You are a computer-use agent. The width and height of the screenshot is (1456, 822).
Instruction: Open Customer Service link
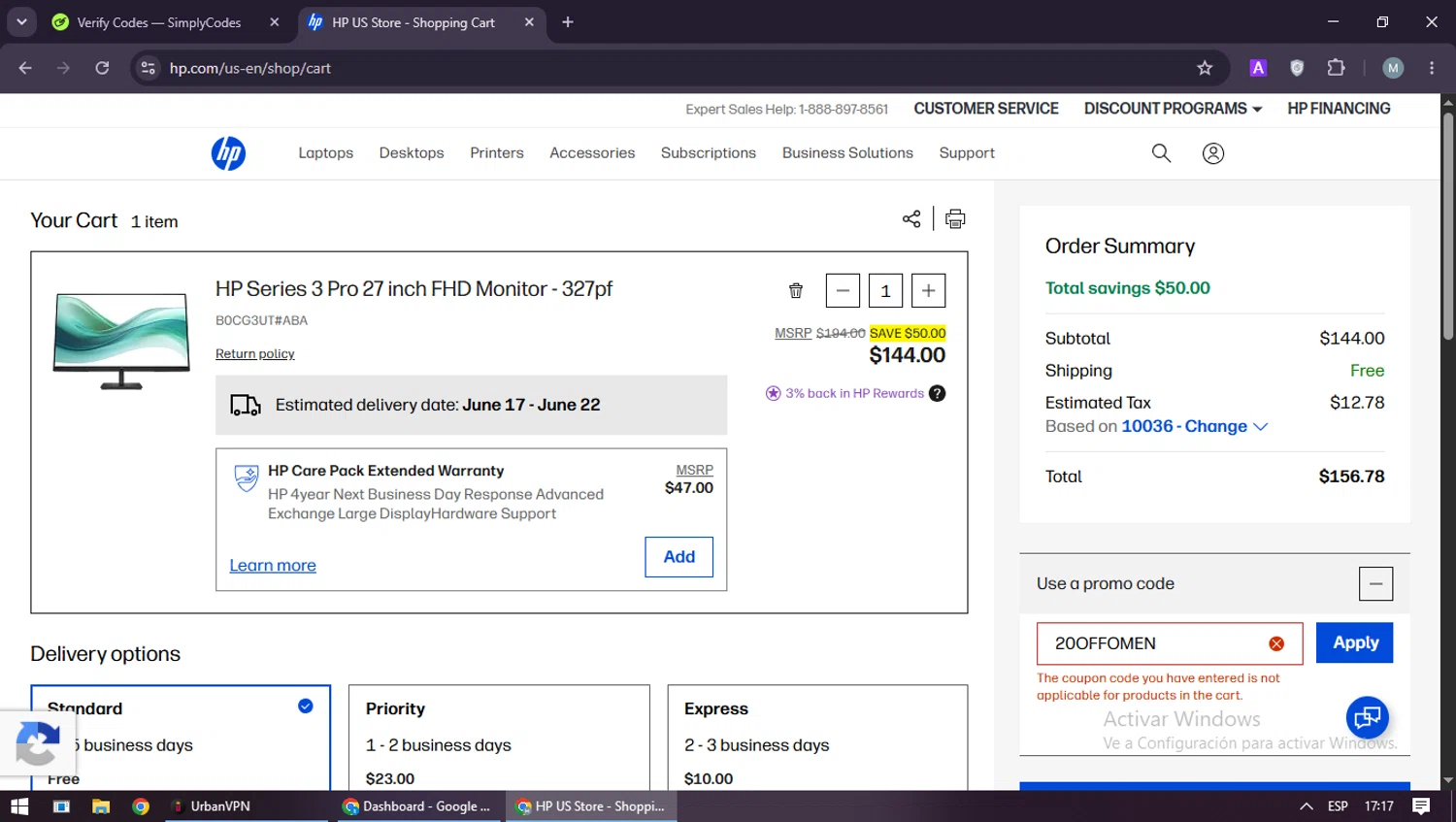[x=986, y=109]
